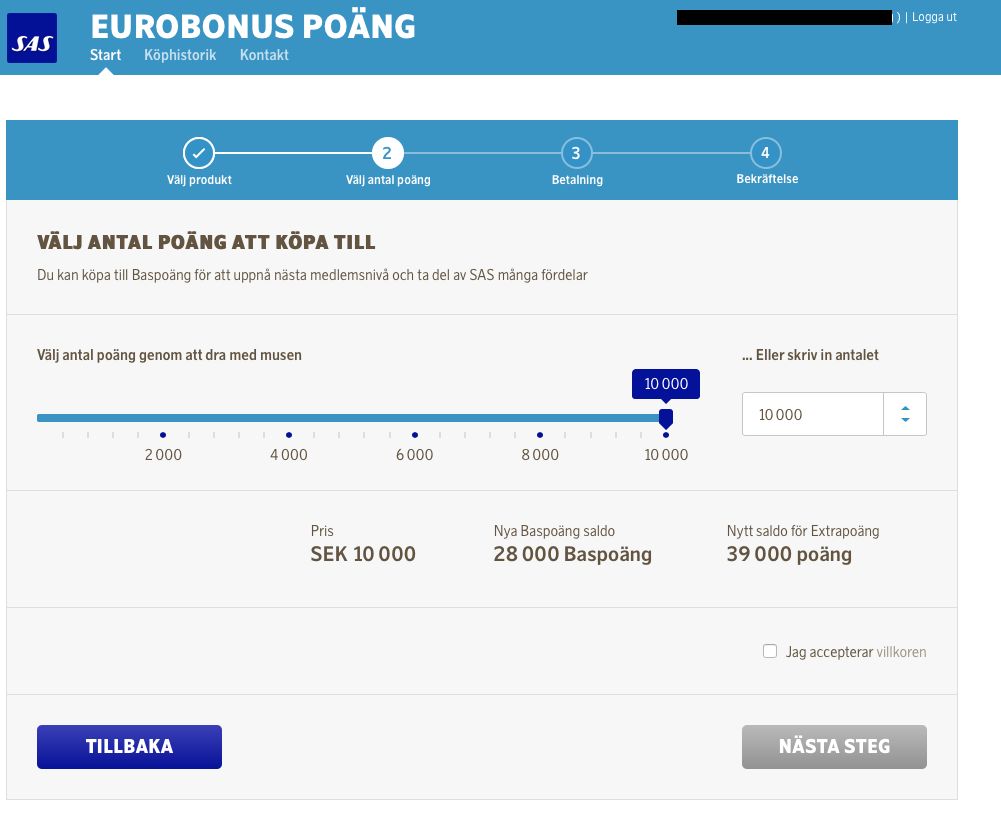
Task: Click the points amount input field
Action: point(813,414)
